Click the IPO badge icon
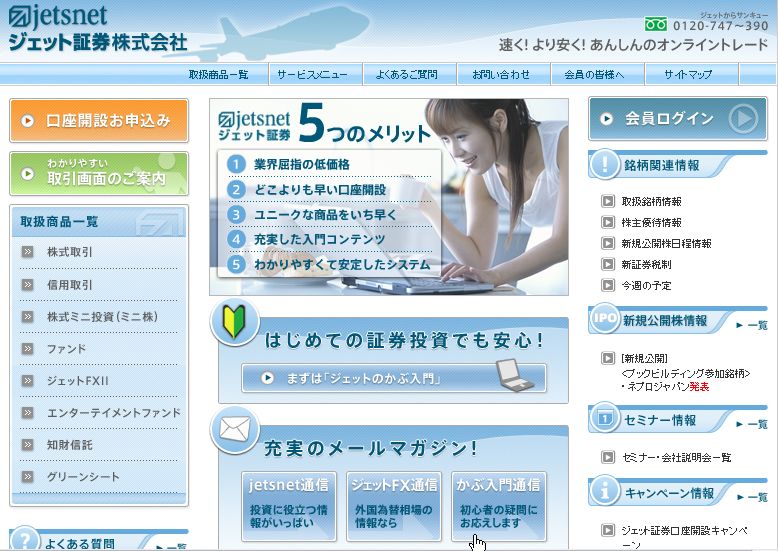The width and height of the screenshot is (778, 551). (x=604, y=319)
